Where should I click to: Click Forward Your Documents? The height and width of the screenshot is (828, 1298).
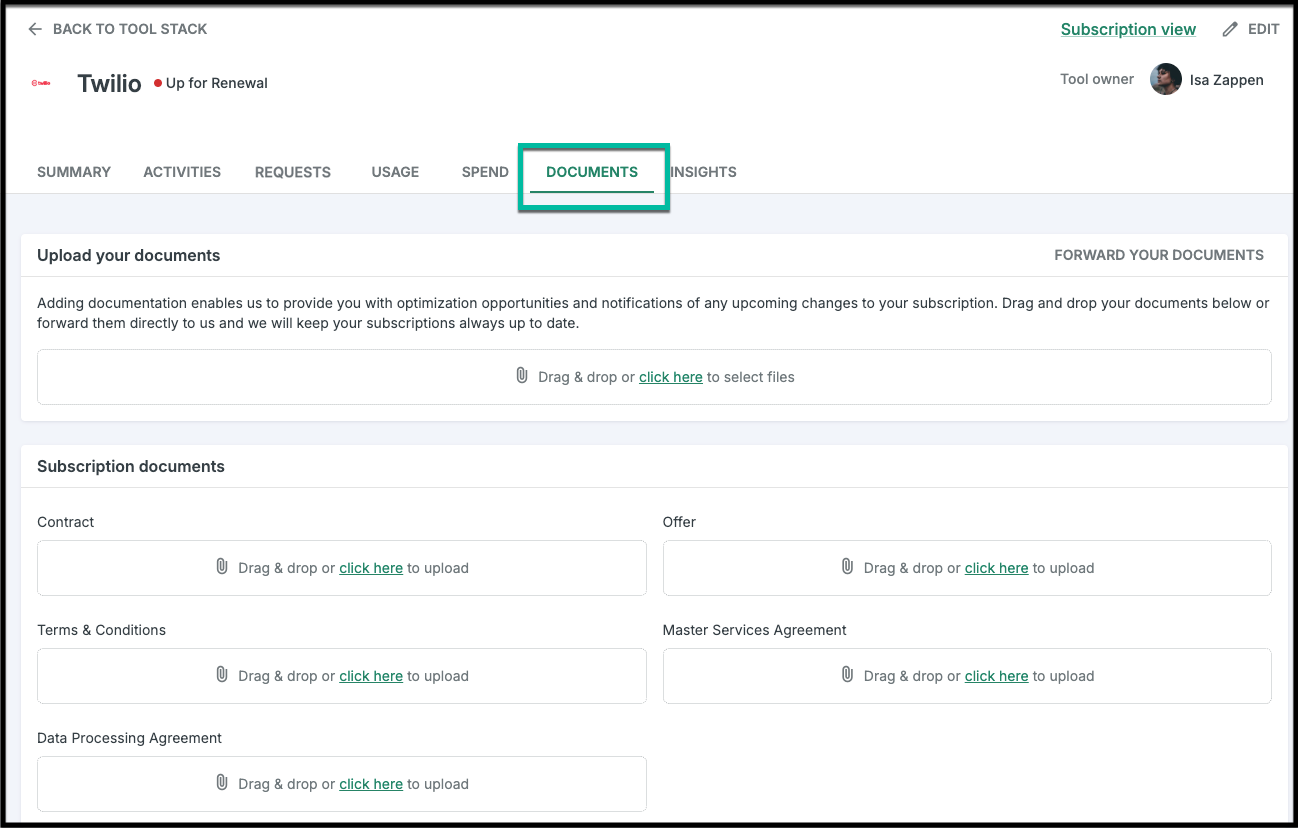(x=1159, y=255)
